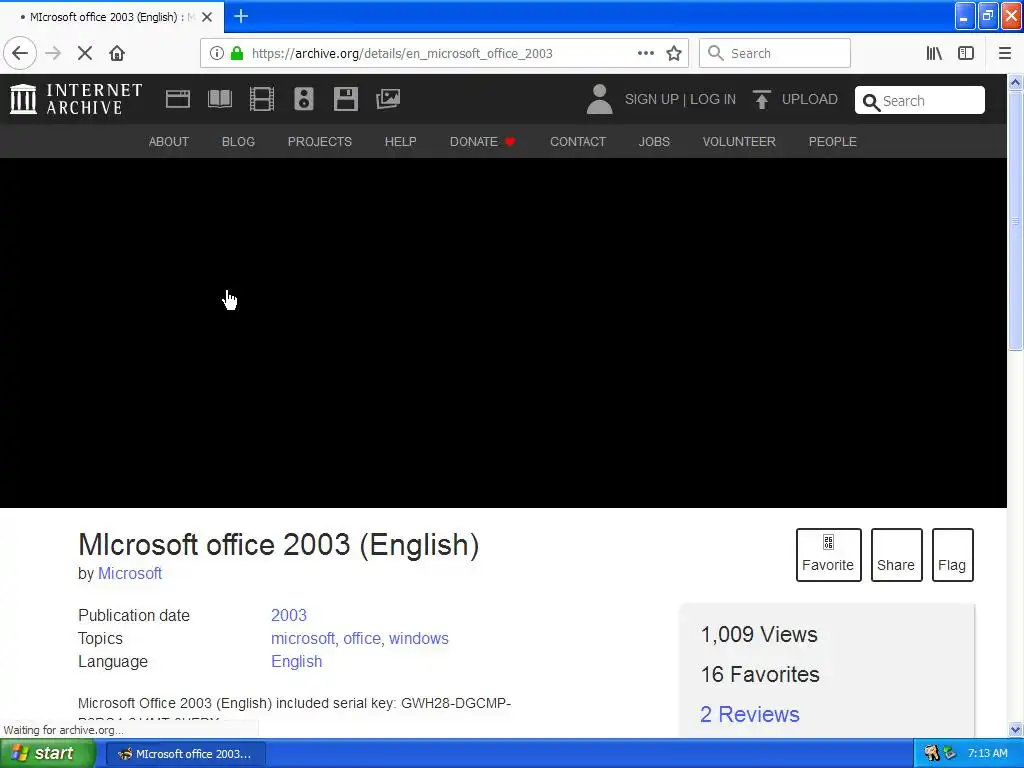This screenshot has height=768, width=1024.
Task: Click the upload arrow icon
Action: pos(761,99)
